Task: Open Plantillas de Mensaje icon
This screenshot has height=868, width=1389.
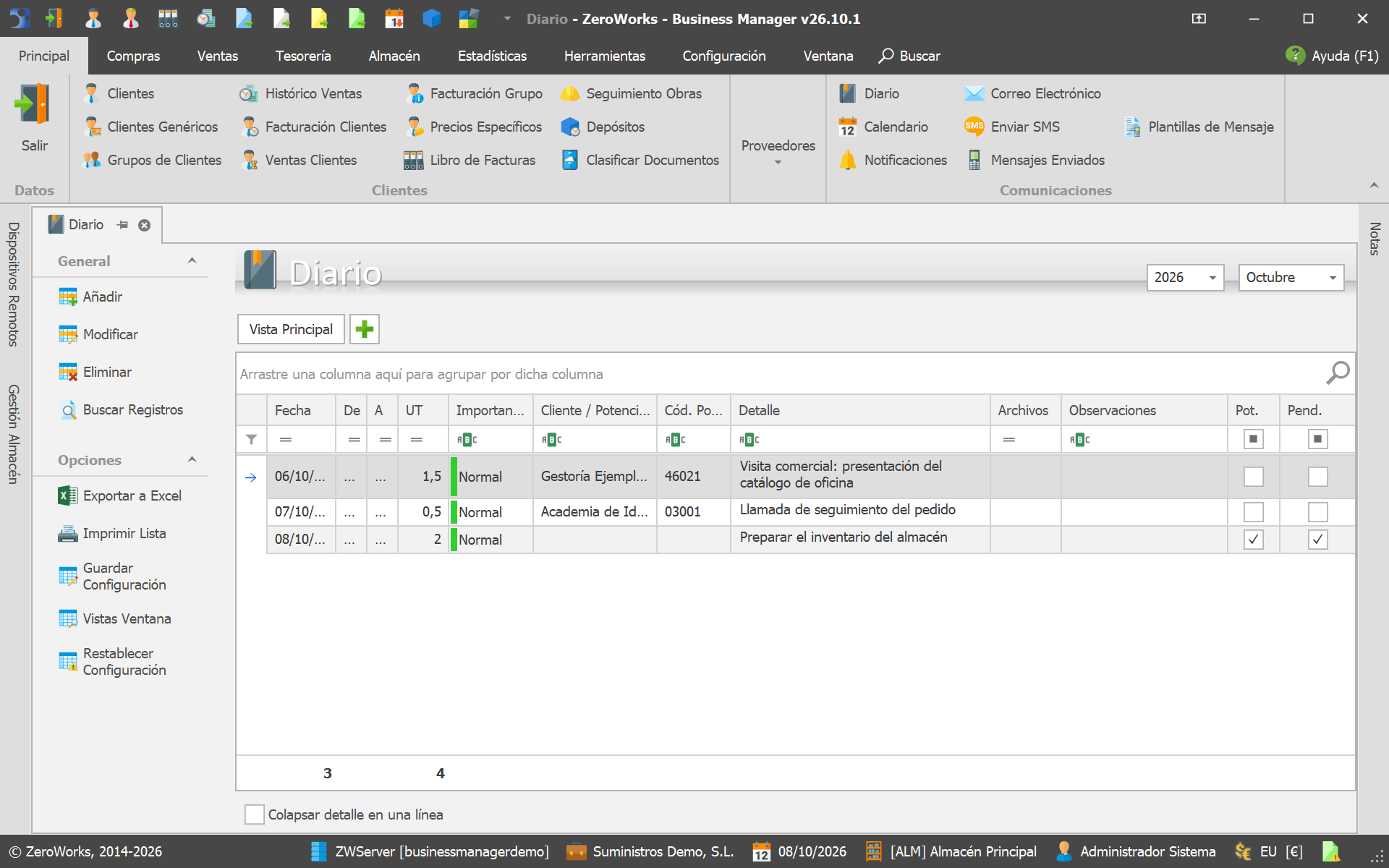Action: click(1132, 127)
